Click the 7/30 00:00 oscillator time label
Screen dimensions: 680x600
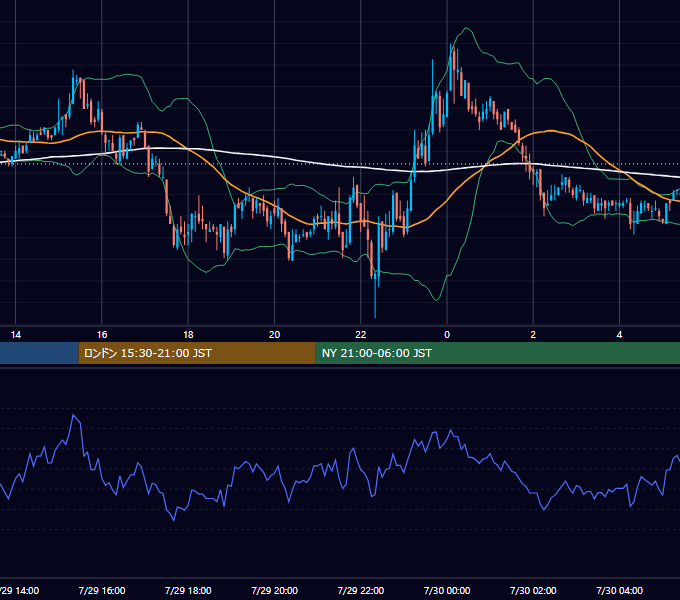click(447, 590)
